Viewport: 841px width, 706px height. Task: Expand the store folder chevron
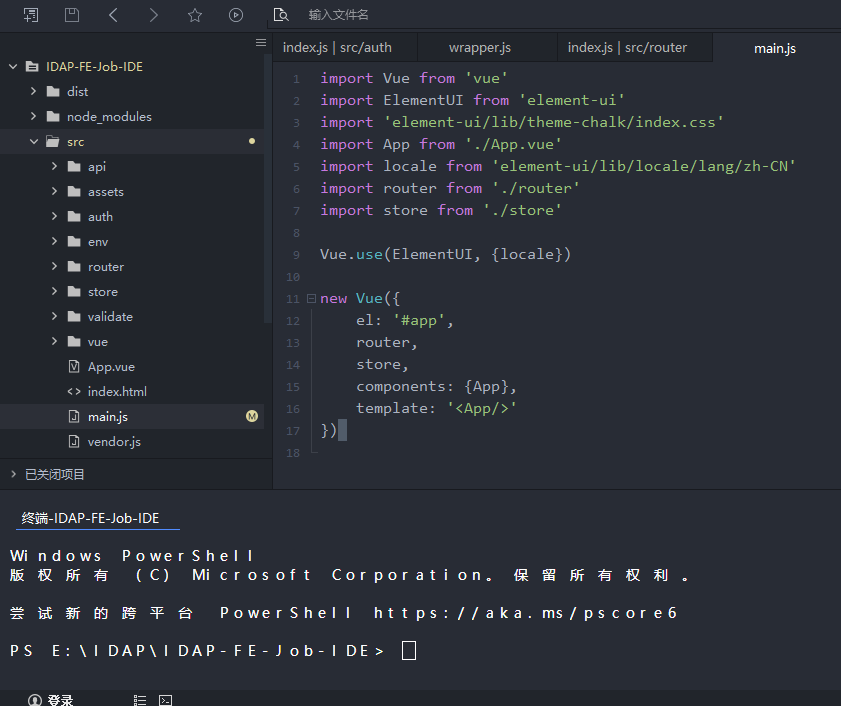(54, 291)
